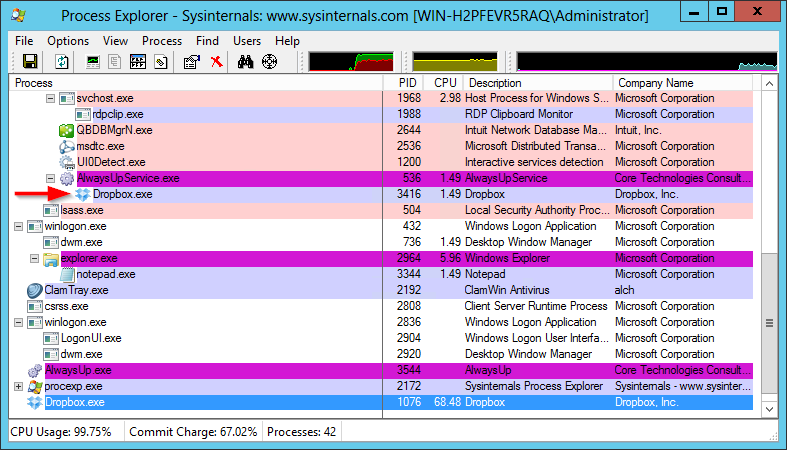Open the Find menu
787x450 pixels.
click(x=207, y=41)
